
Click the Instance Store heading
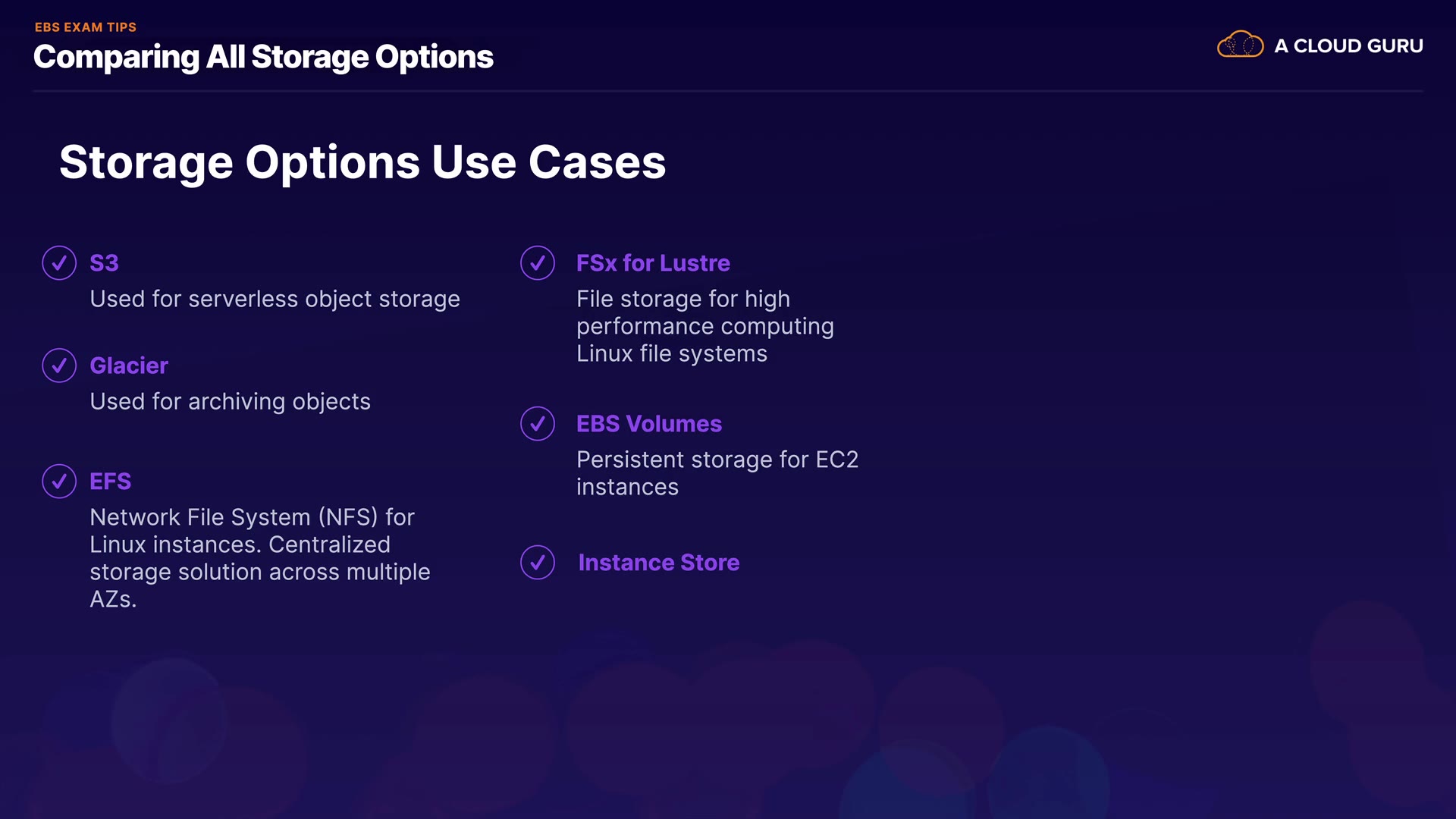click(x=659, y=563)
